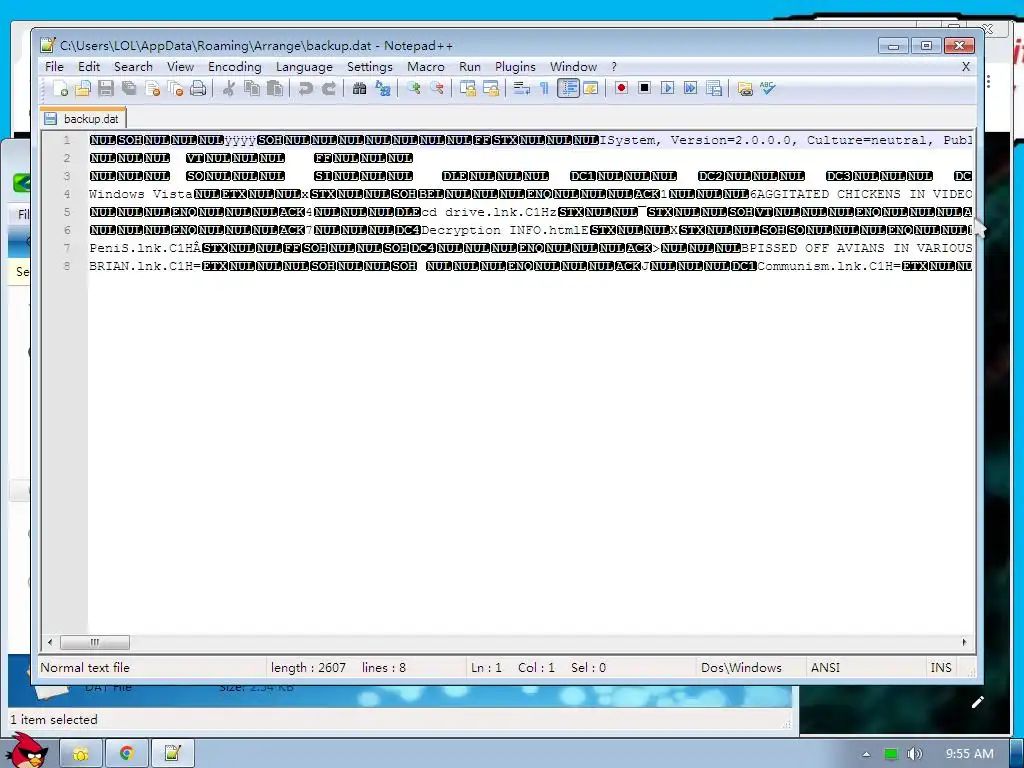Click the Close document toolbar icon
Screen dimensions: 1024x768
[x=152, y=88]
